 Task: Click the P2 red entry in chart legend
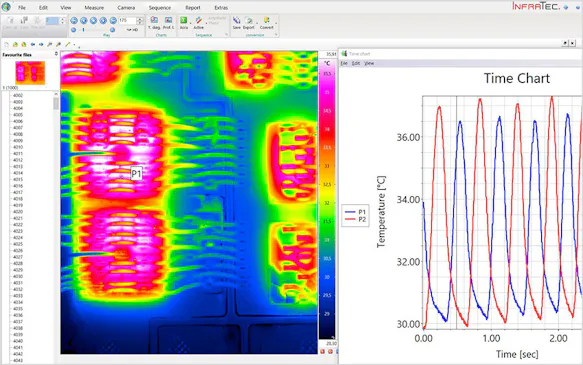[x=356, y=219]
